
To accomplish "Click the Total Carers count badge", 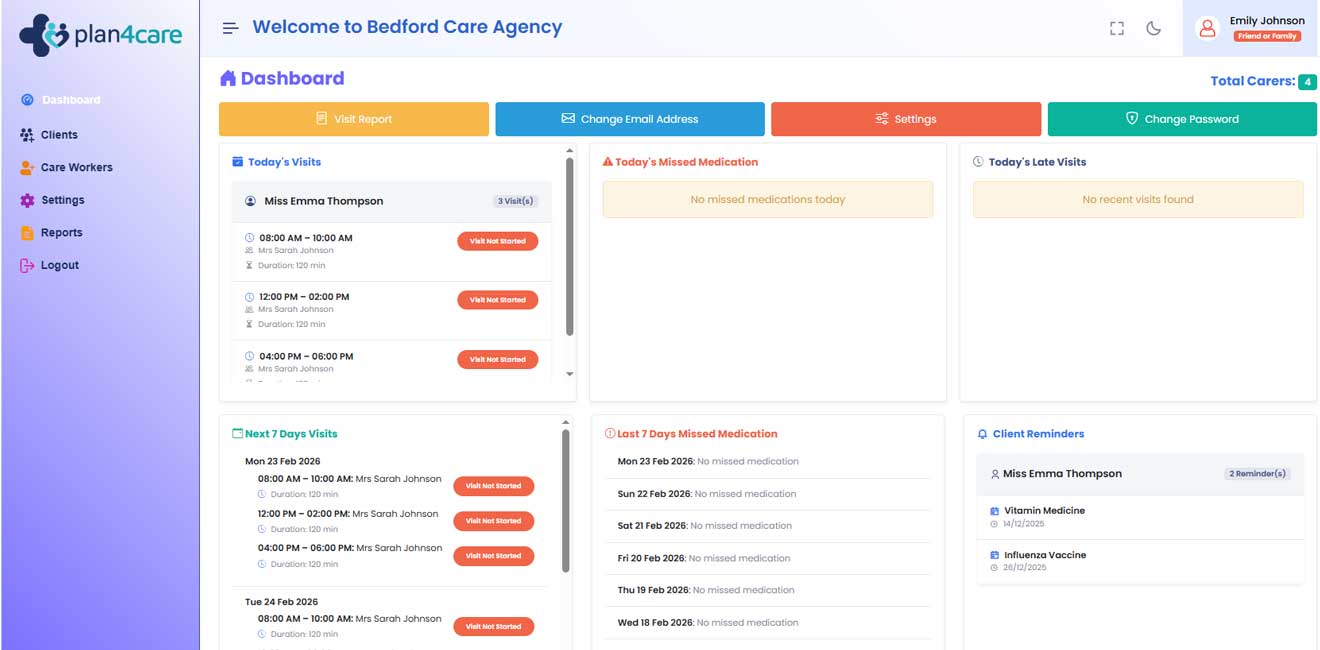I will [x=1306, y=82].
